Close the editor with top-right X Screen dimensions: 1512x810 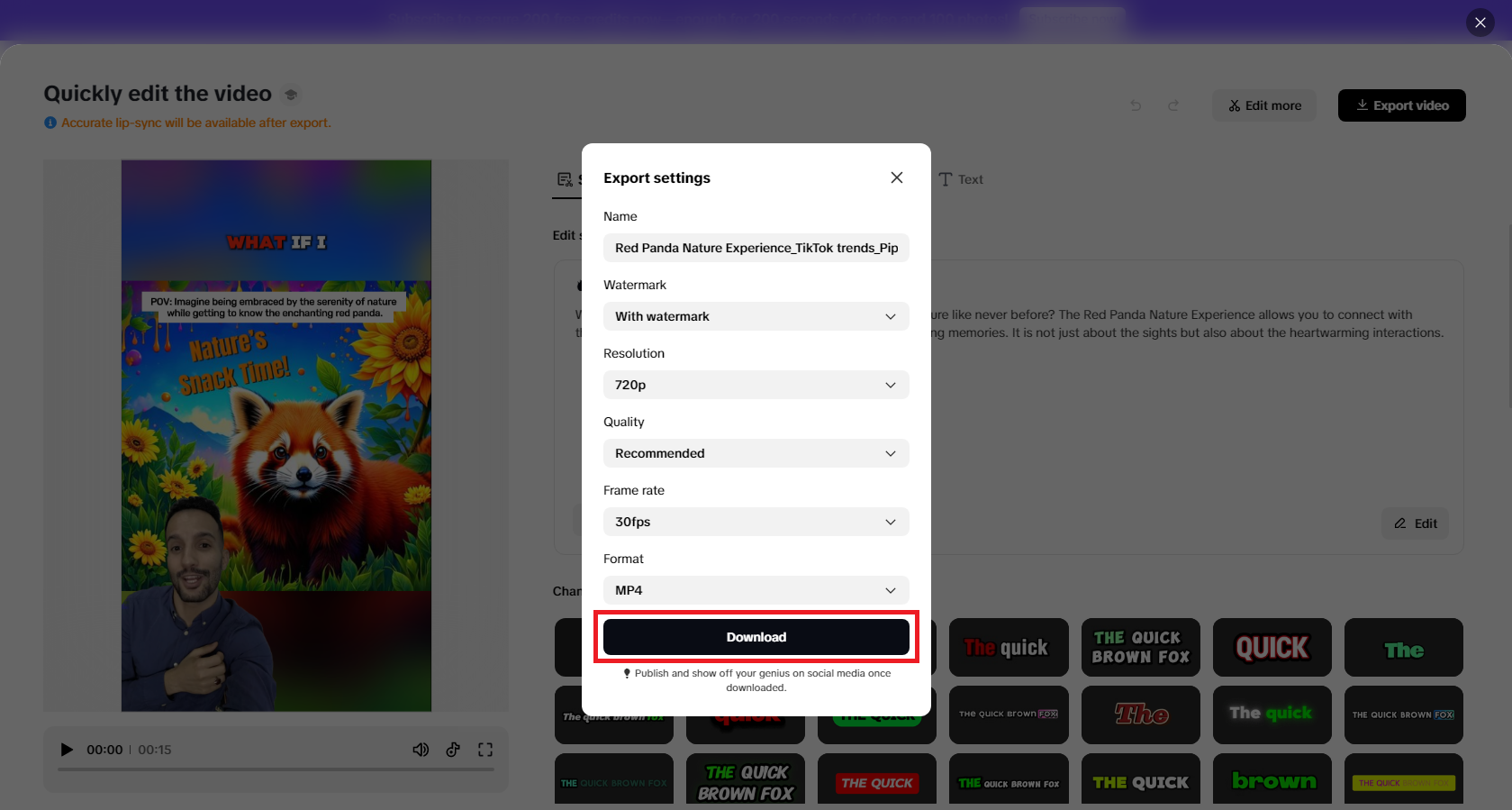pyautogui.click(x=1480, y=23)
